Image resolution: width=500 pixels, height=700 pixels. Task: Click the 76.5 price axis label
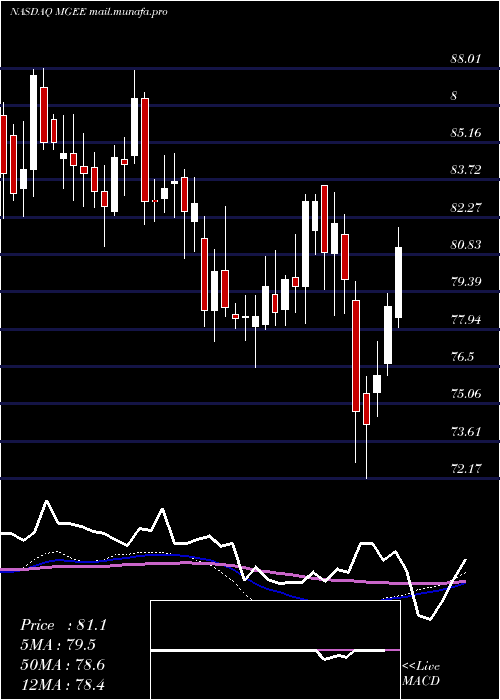tap(462, 357)
